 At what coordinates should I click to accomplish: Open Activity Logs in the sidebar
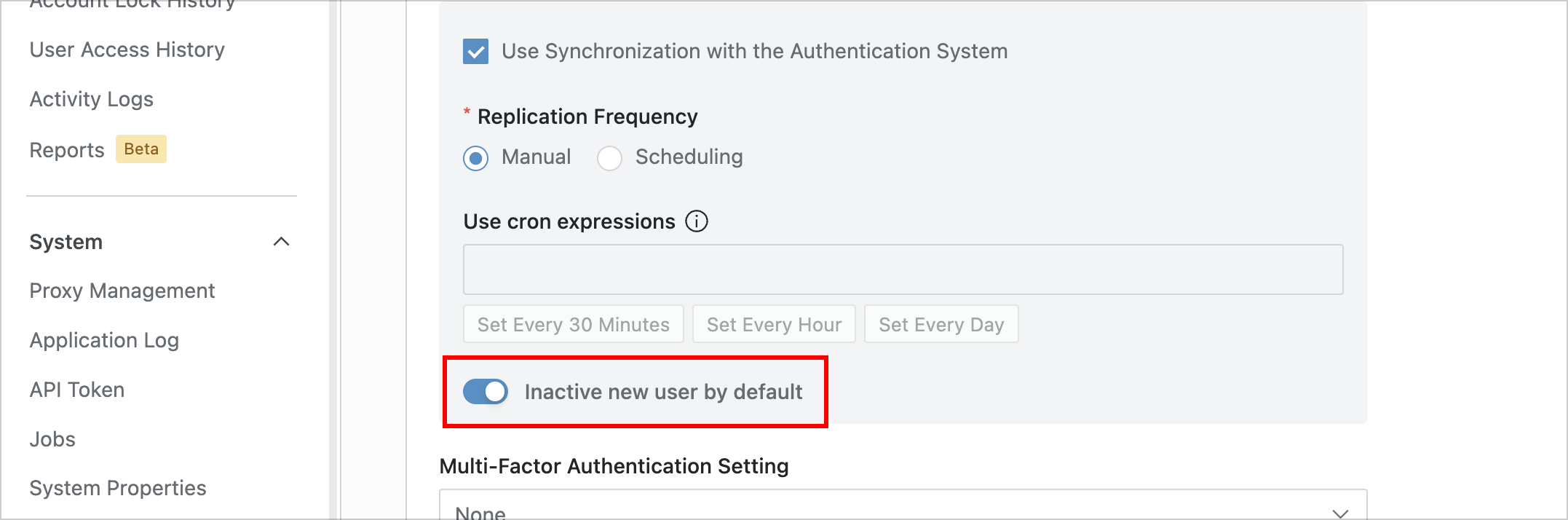[x=92, y=99]
